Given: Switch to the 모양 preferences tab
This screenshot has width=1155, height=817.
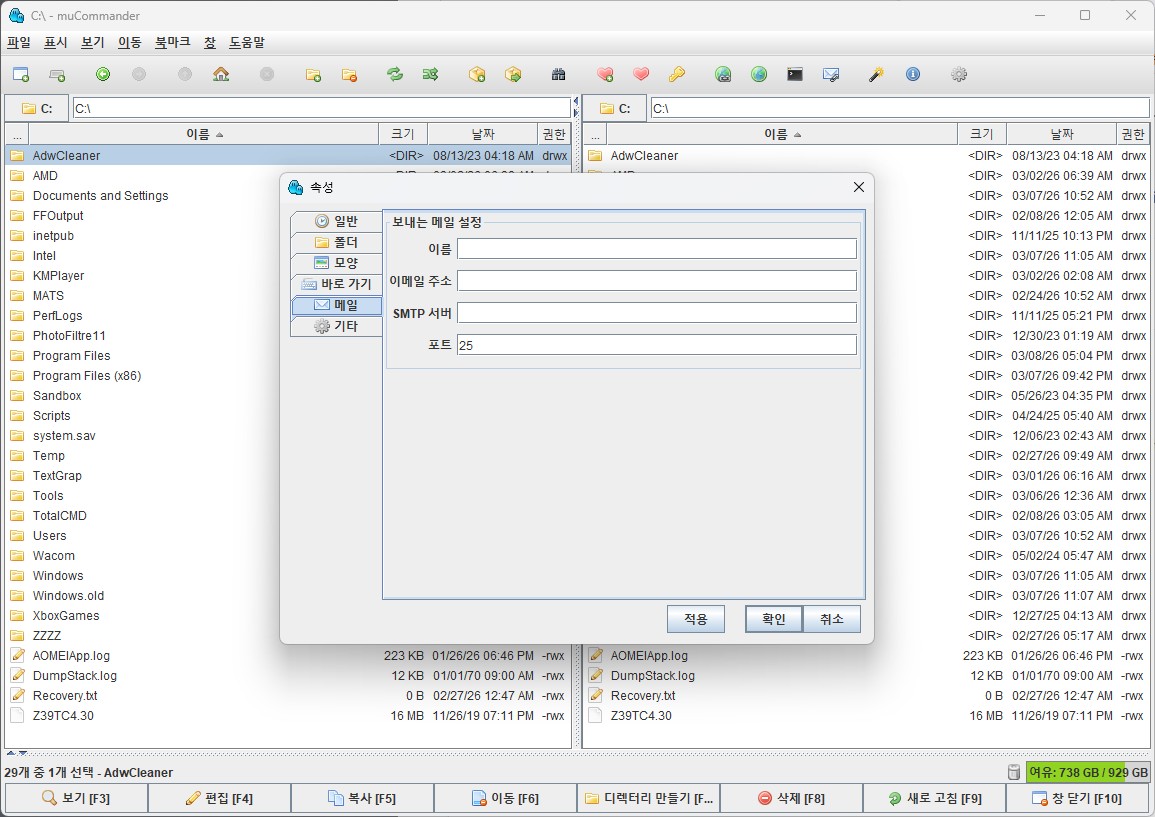Looking at the screenshot, I should [x=337, y=263].
